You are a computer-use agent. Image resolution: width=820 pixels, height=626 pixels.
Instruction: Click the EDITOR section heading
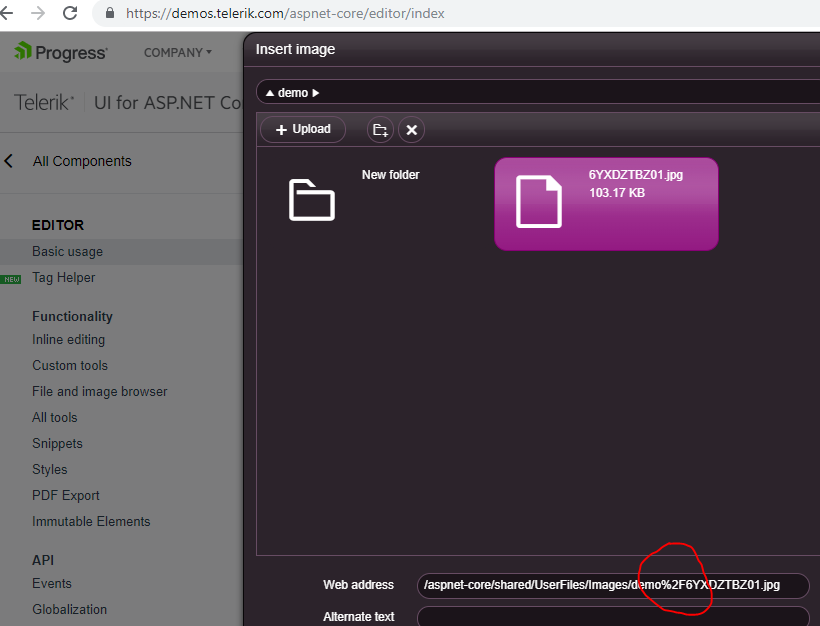58,225
